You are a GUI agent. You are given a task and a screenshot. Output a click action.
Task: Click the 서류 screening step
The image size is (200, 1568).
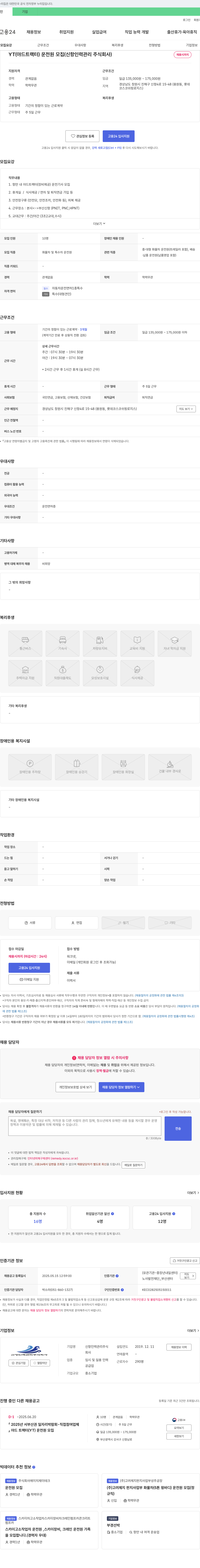click(x=30, y=923)
